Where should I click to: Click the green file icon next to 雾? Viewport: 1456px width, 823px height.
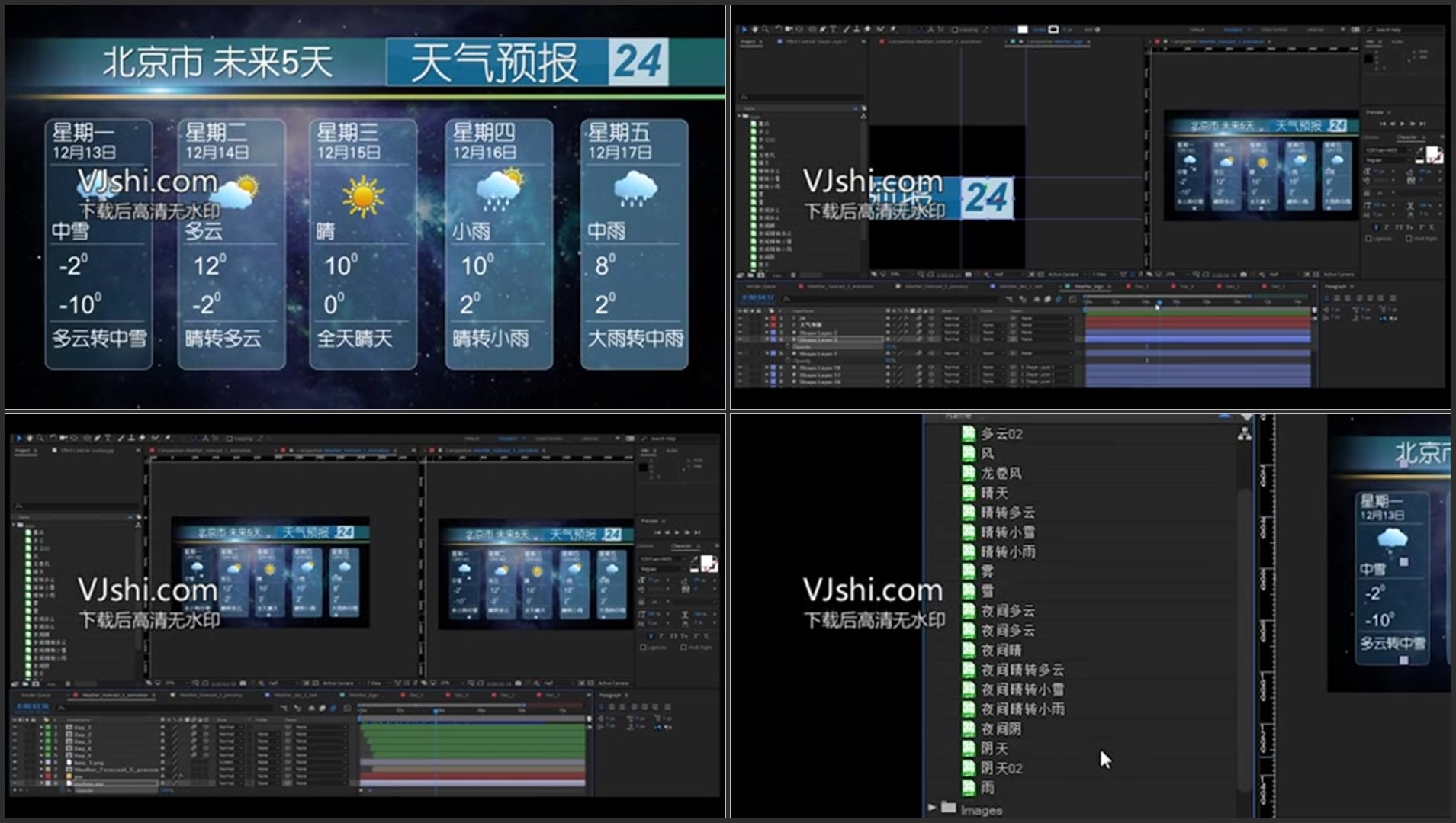[x=969, y=571]
